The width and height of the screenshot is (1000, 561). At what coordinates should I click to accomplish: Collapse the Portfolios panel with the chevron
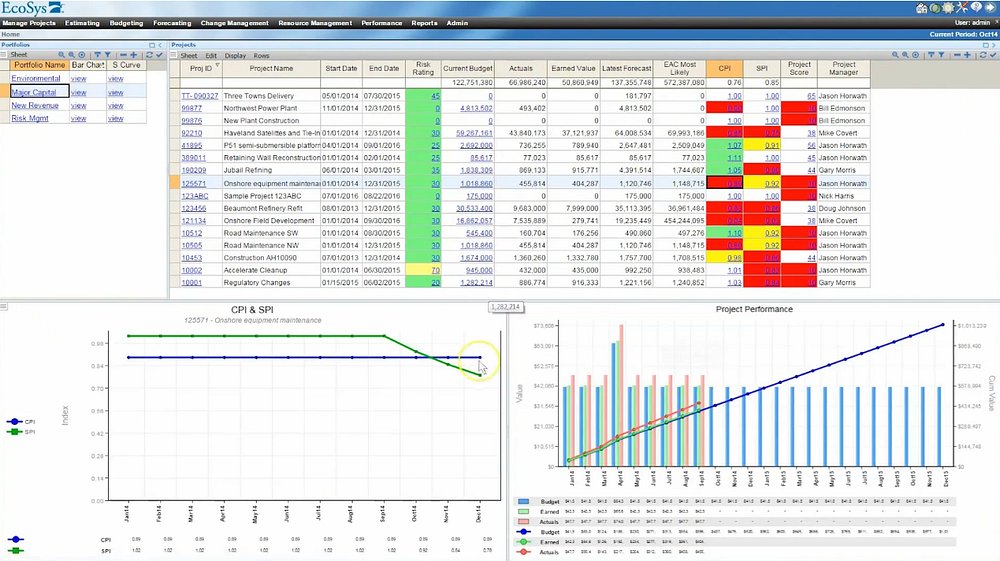[159, 45]
